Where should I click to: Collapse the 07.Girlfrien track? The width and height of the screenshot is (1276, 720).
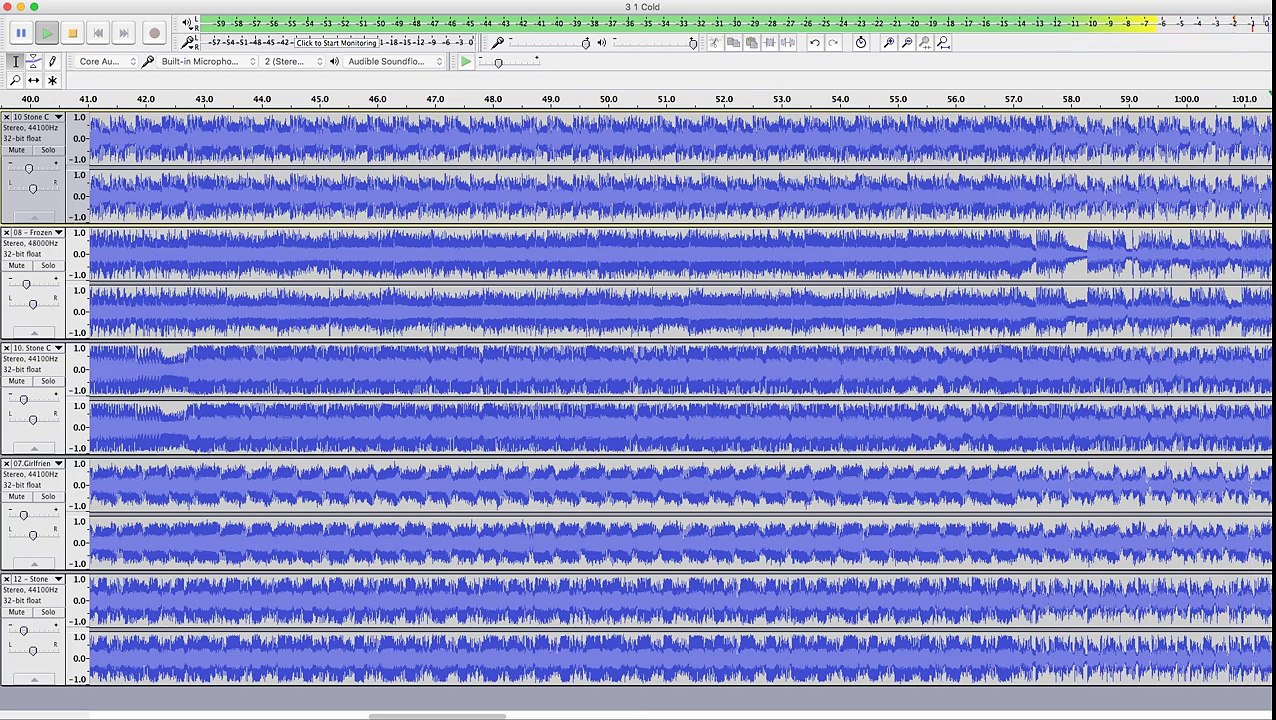34,565
